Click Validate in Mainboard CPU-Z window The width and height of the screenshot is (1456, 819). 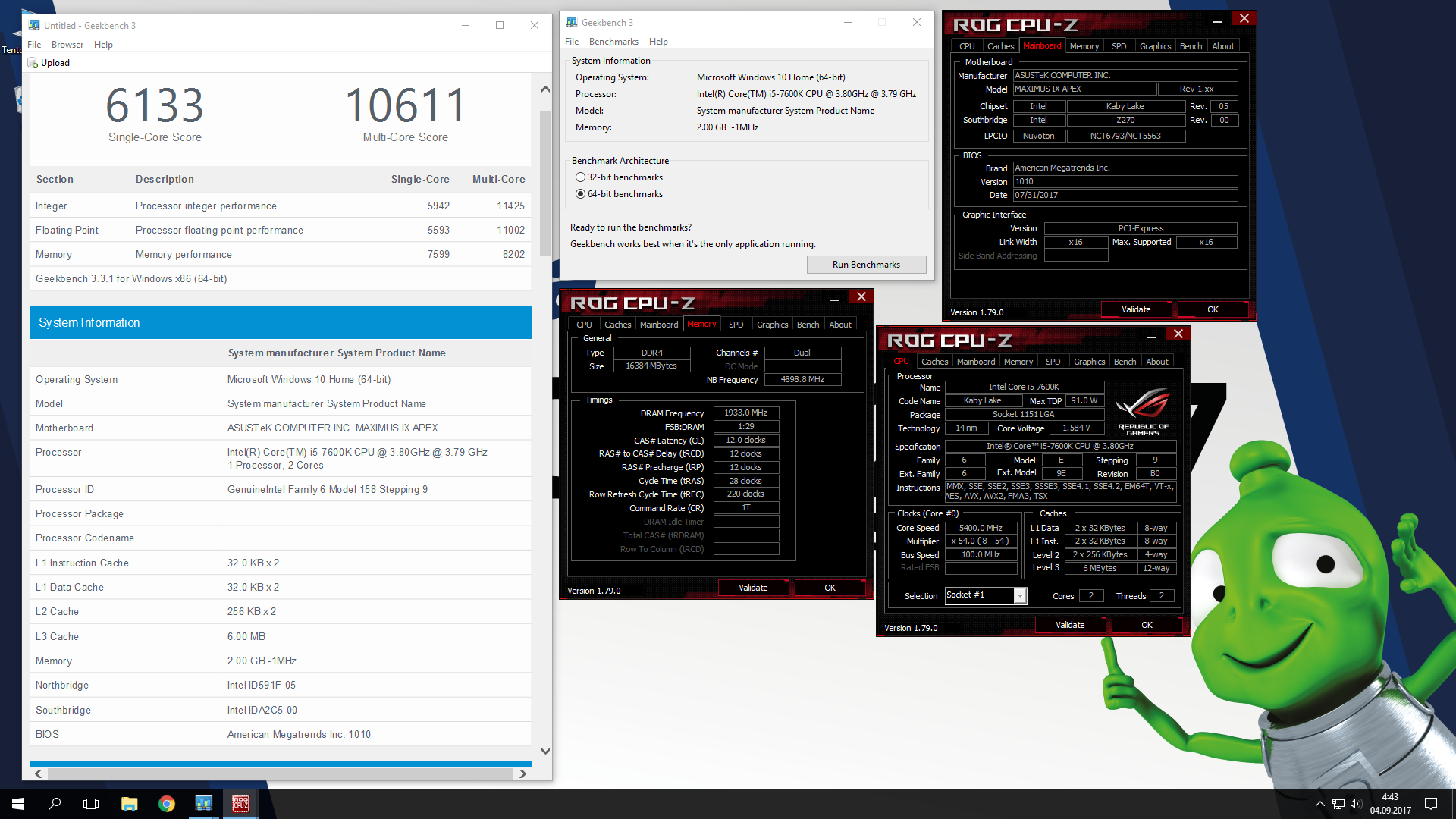(x=1136, y=309)
